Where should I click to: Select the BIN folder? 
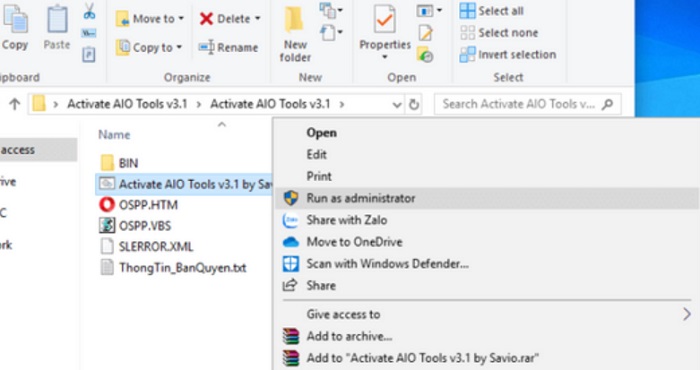click(119, 163)
